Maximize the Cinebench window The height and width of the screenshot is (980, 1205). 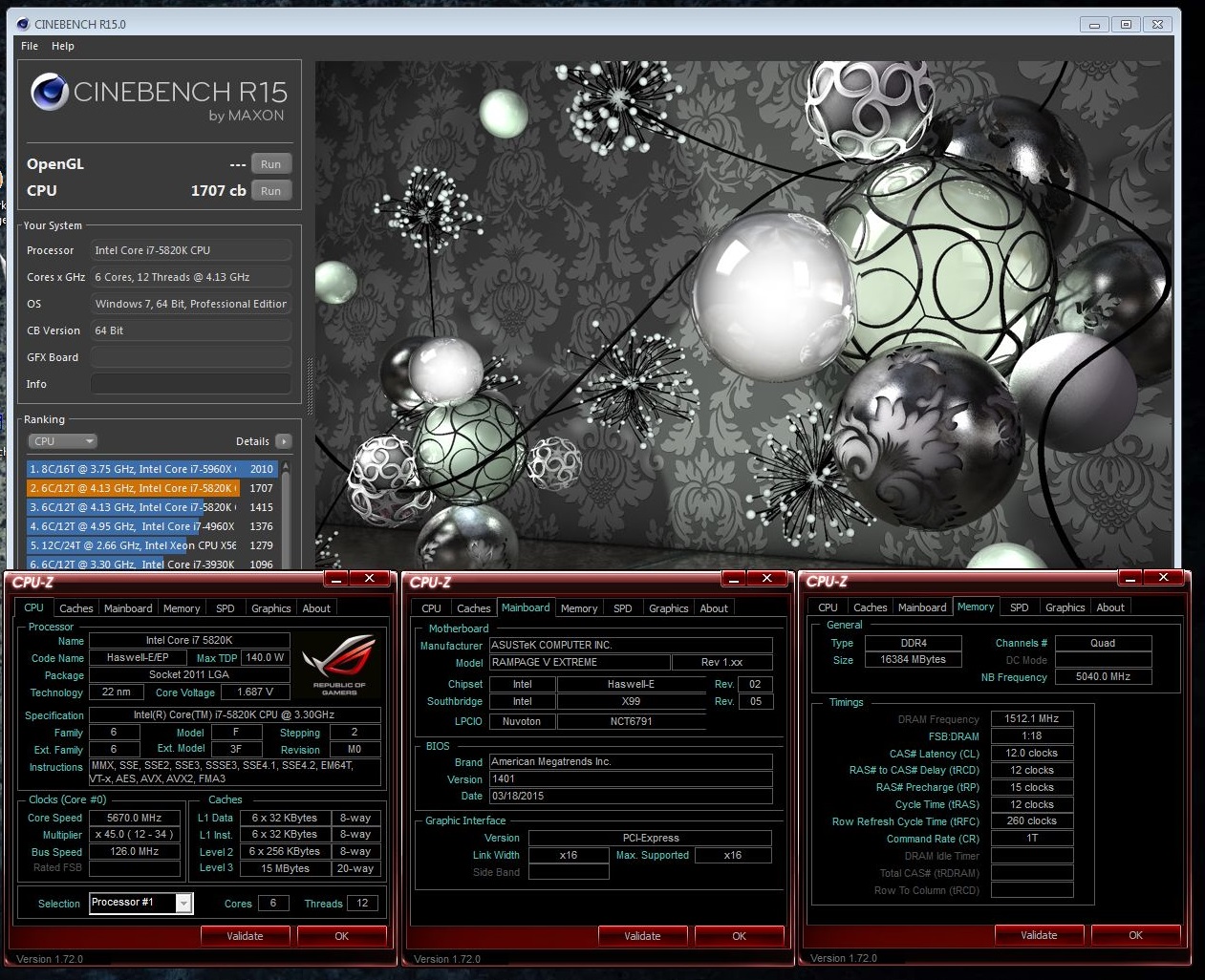[1126, 25]
